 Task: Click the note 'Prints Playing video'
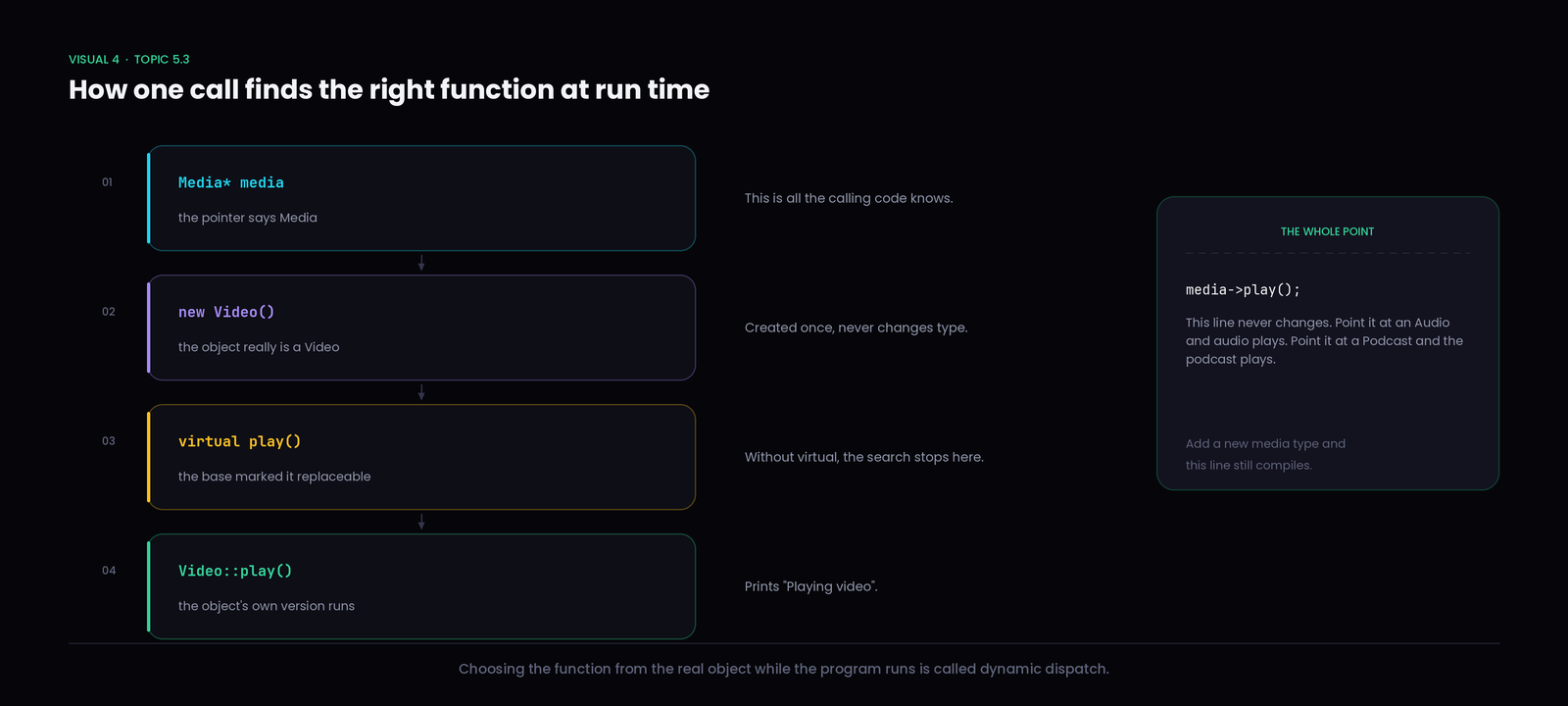811,586
